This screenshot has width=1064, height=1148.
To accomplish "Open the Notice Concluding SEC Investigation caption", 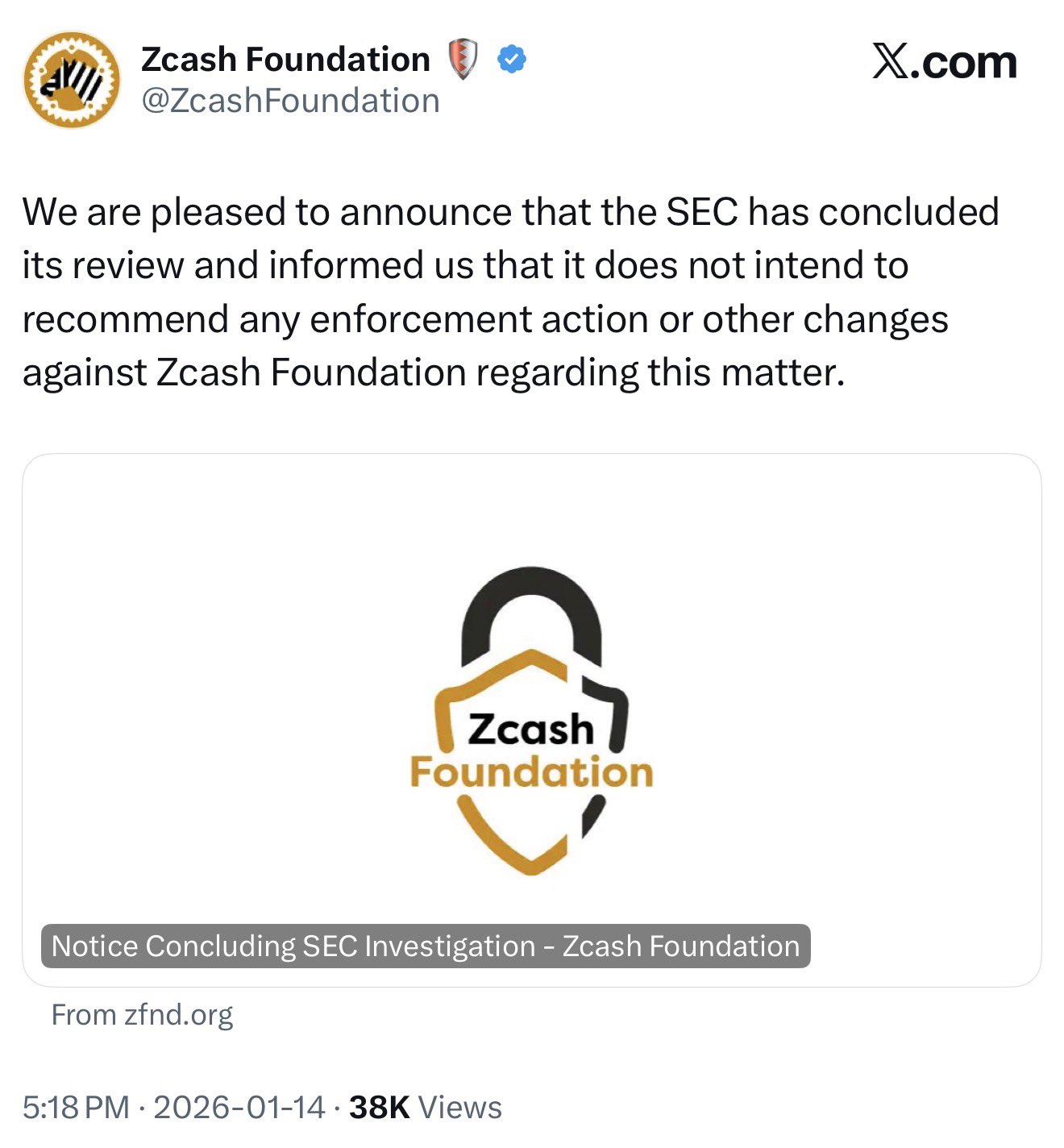I will tap(426, 946).
